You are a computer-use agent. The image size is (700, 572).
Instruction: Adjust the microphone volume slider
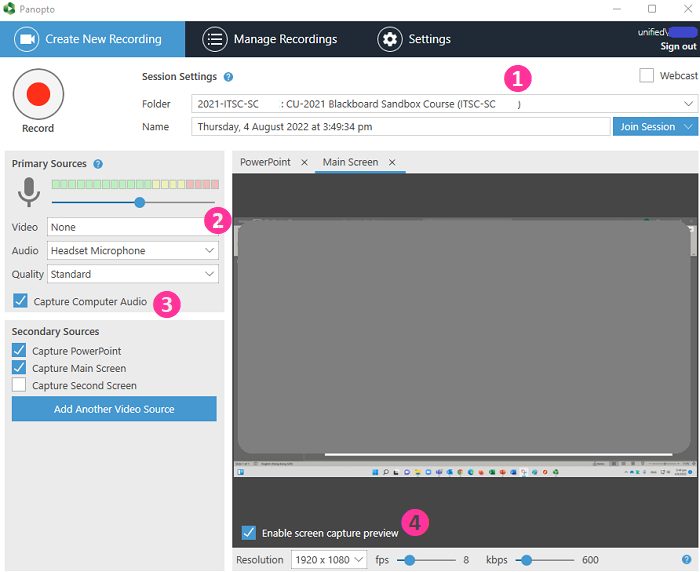tap(140, 202)
